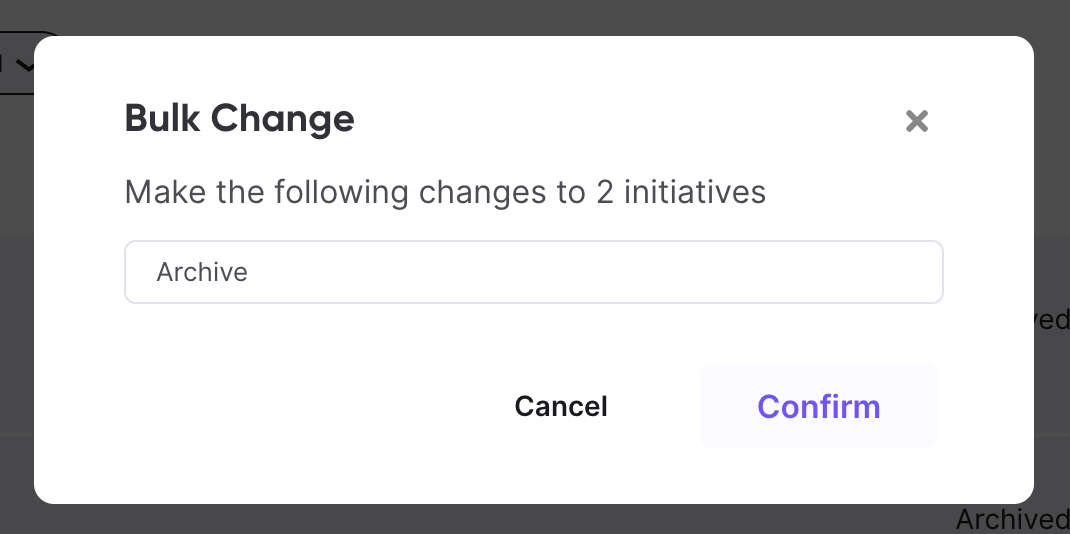The height and width of the screenshot is (534, 1070).
Task: Apply changes to 2 initiatives via Confirm
Action: click(x=818, y=406)
